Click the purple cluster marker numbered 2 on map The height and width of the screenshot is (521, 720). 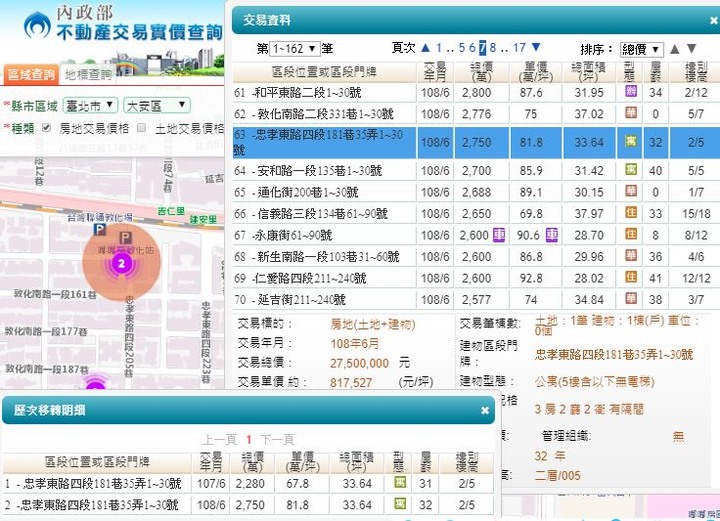122,263
